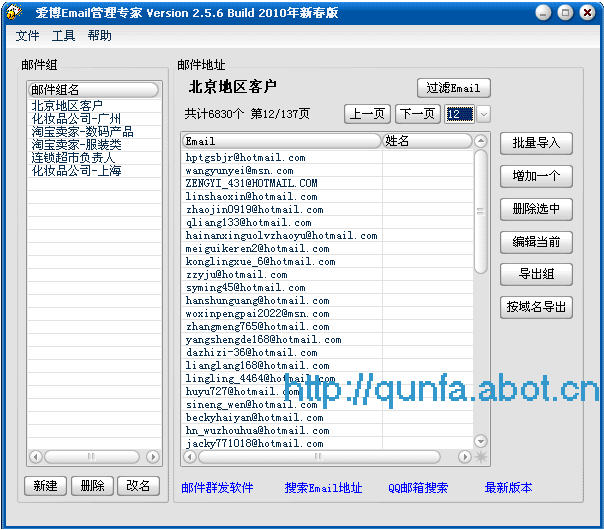604x530 pixels.
Task: Click the email list horizontal scrollbar thumb
Action: tap(319, 457)
